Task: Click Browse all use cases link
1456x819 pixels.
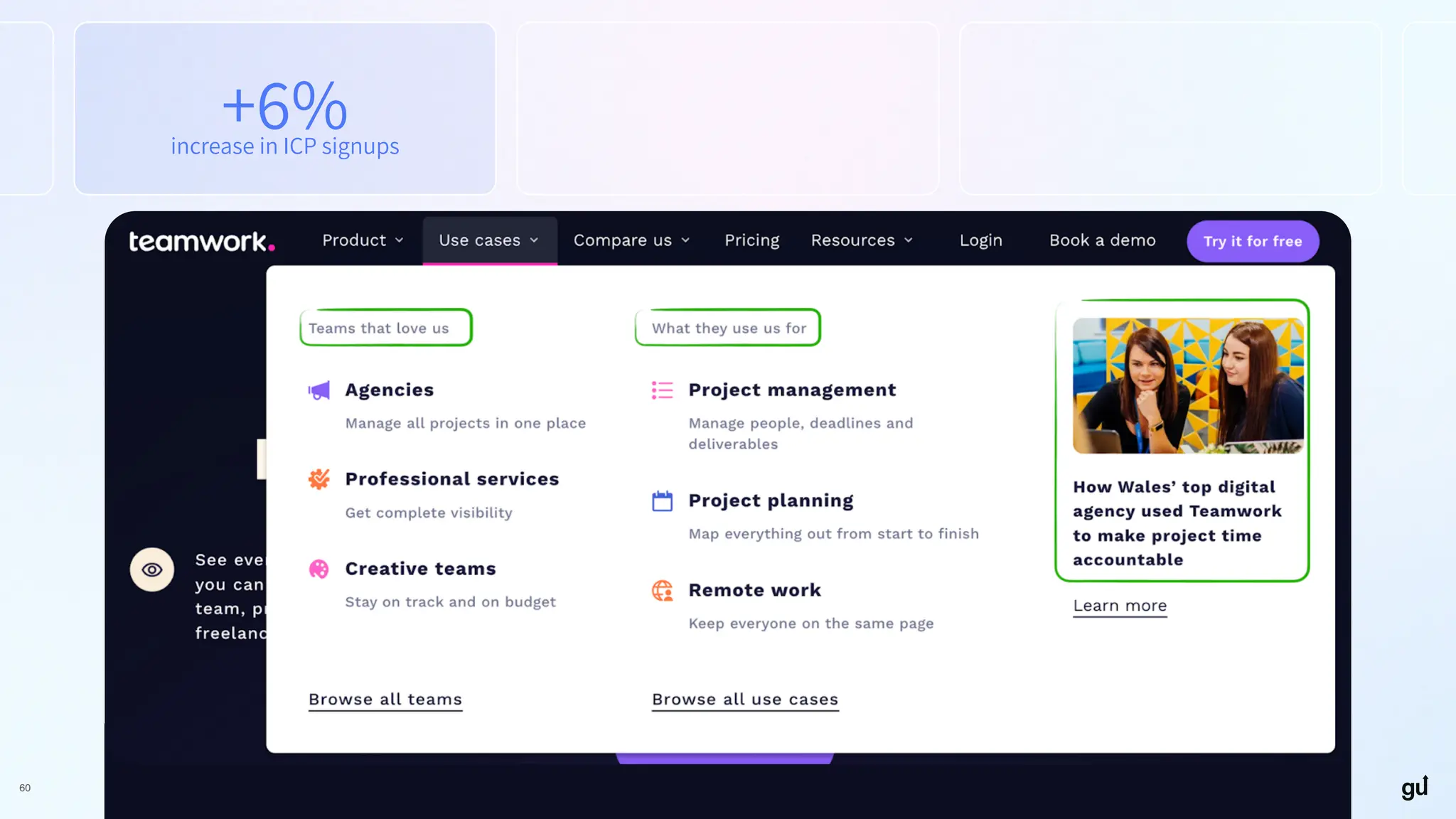Action: point(745,700)
